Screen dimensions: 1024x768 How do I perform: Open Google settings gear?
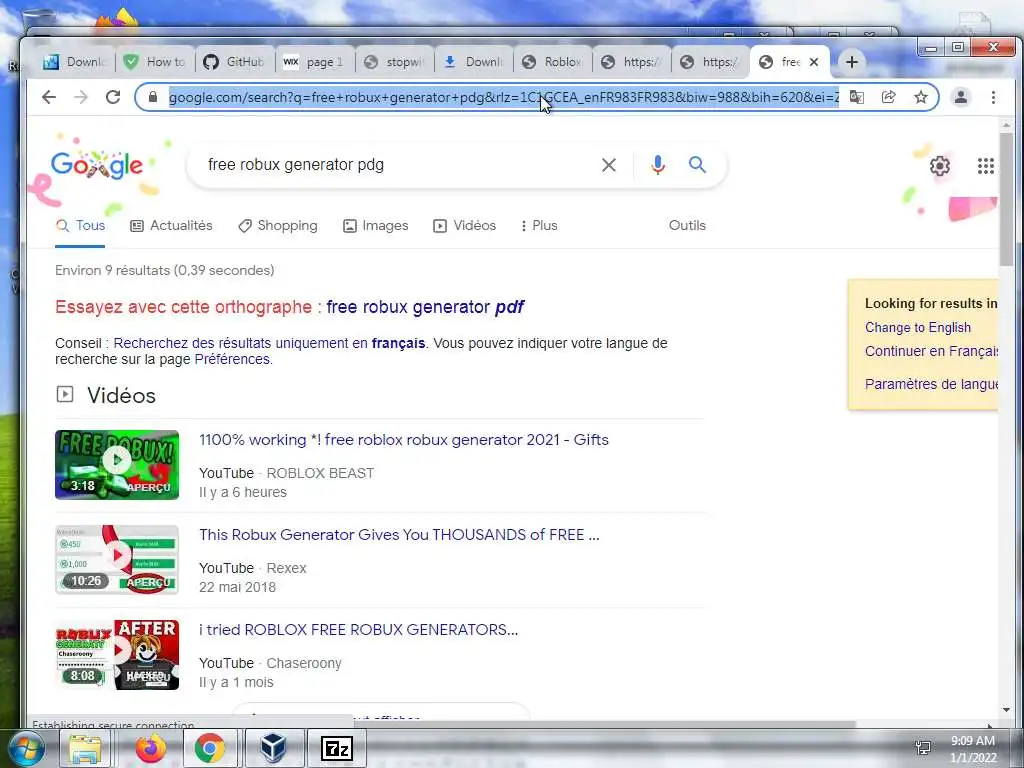pyautogui.click(x=940, y=166)
